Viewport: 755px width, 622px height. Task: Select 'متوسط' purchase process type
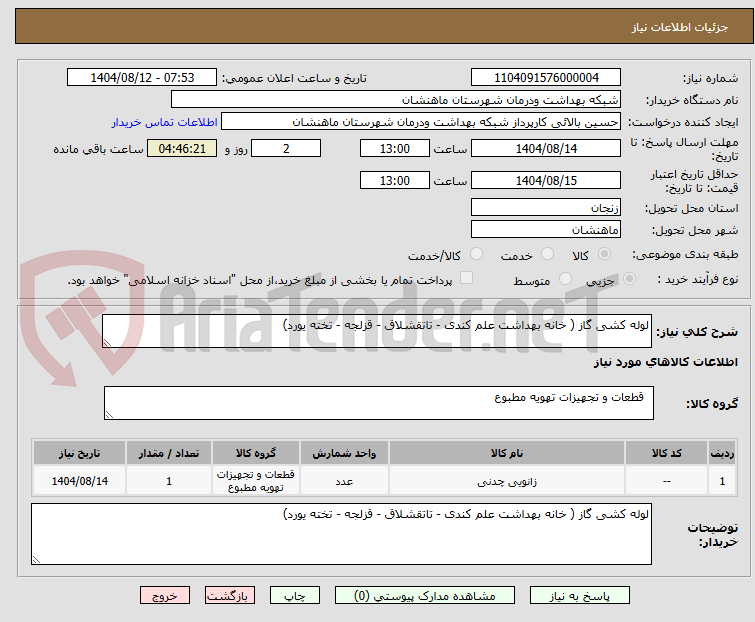click(566, 280)
